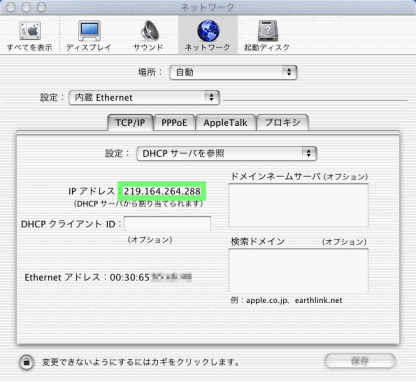Open the すべてを表示 (Show All) icon
Viewport: 416px width, 382px height.
click(30, 36)
